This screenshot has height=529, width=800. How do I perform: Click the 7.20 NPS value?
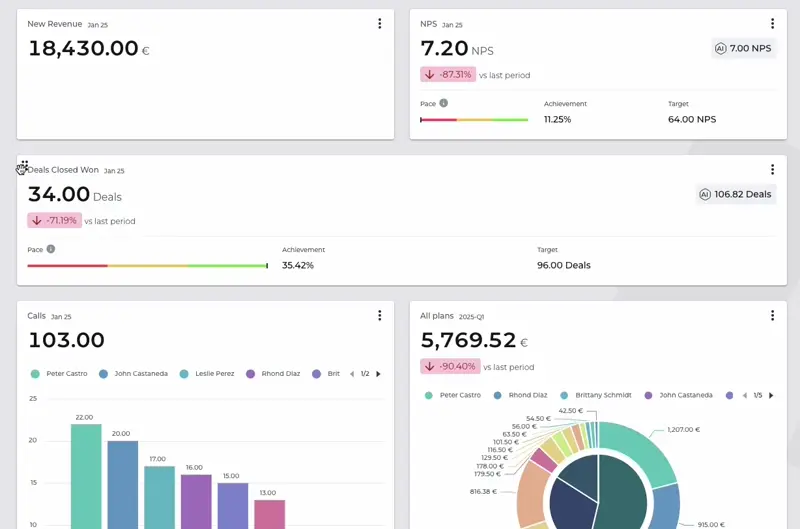(x=444, y=48)
